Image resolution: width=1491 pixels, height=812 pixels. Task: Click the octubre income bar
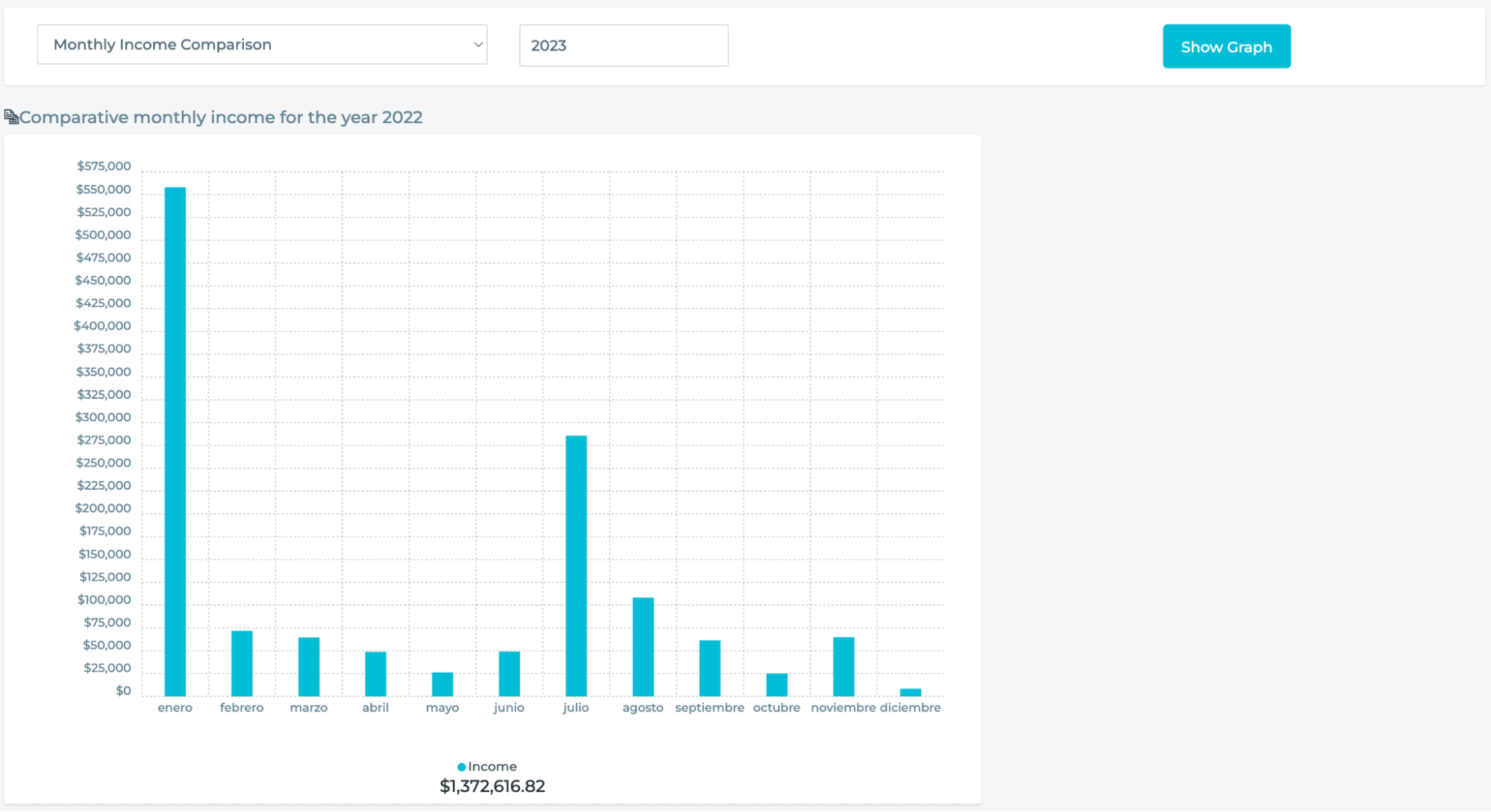point(776,684)
